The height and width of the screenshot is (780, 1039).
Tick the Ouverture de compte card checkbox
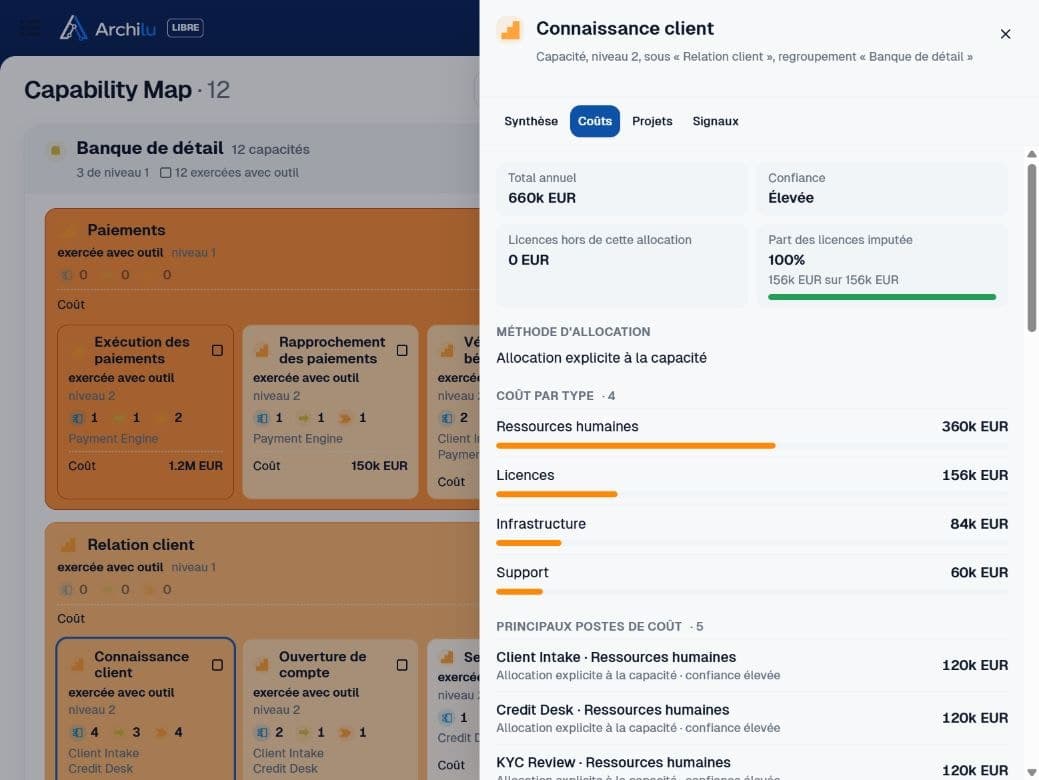click(402, 665)
